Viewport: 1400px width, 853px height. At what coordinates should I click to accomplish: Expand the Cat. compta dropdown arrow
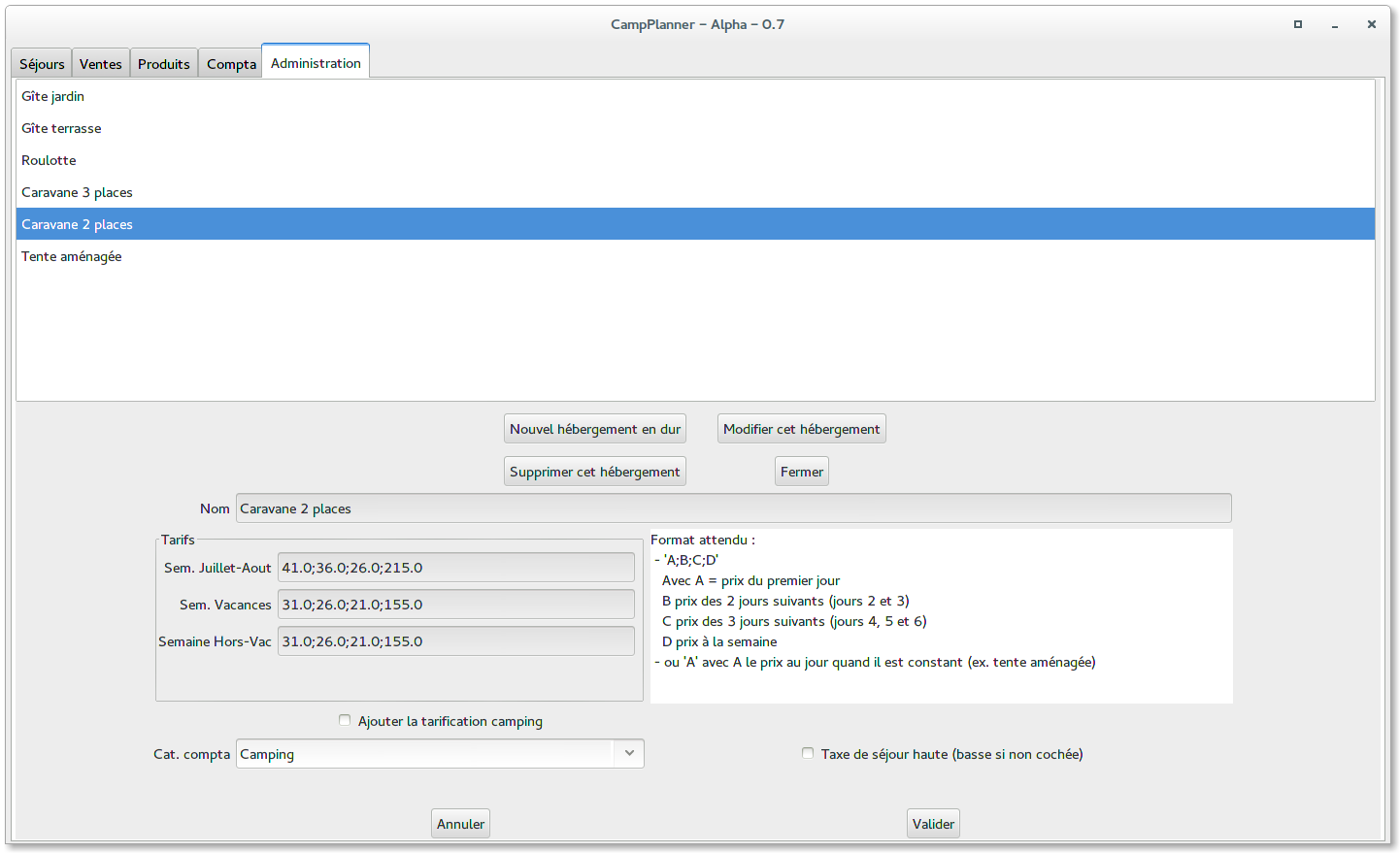[629, 753]
